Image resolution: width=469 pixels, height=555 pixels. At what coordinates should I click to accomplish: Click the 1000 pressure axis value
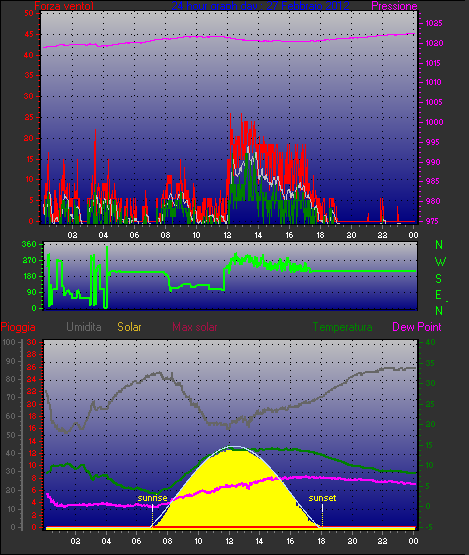[x=435, y=122]
